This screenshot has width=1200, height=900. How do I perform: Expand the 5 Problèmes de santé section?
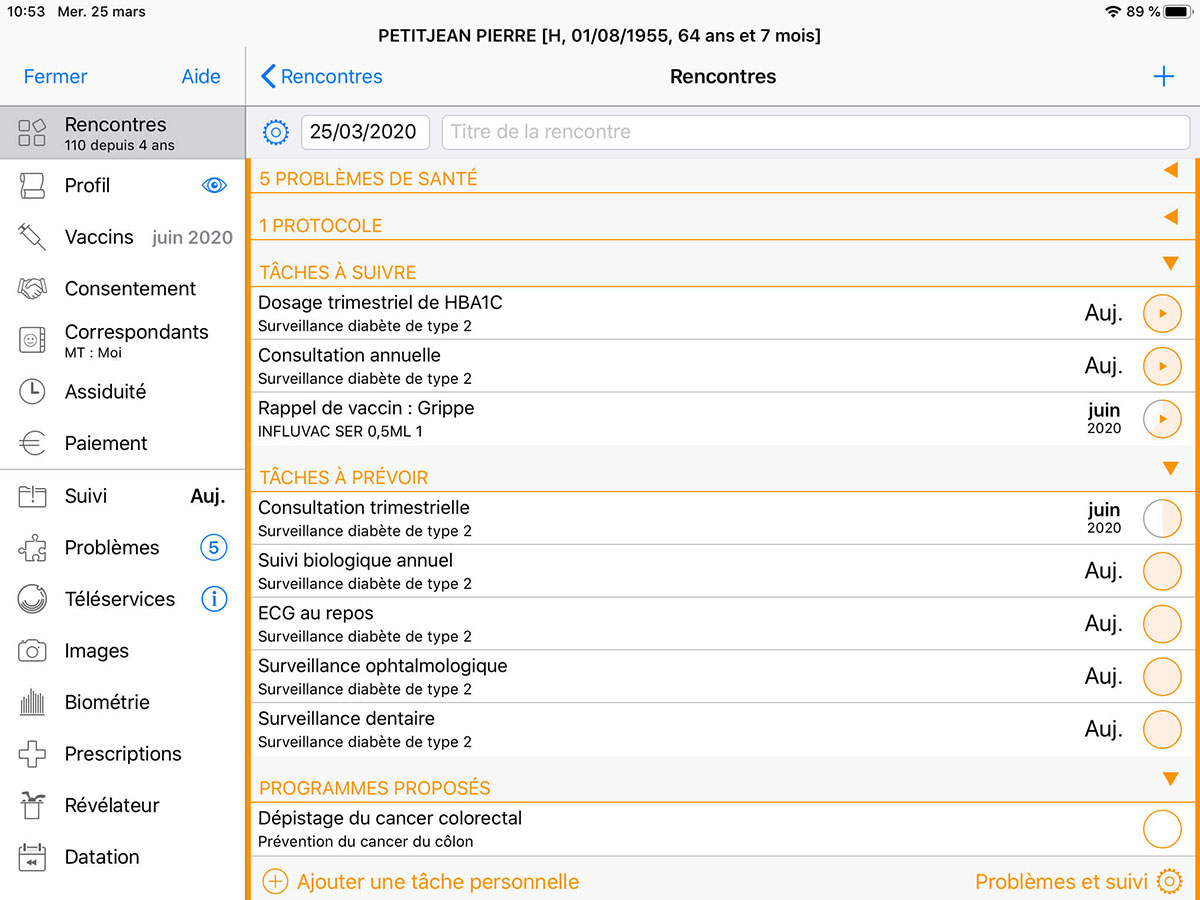pos(1170,171)
